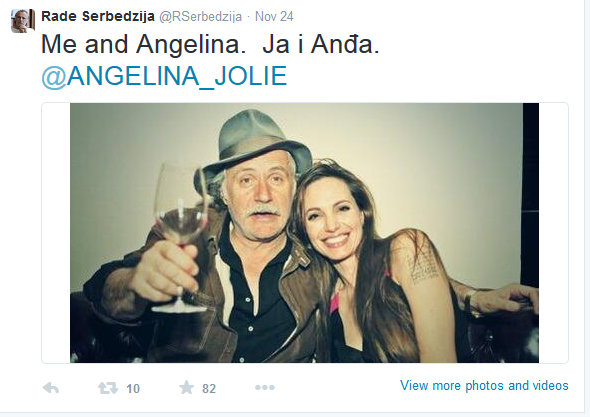
Task: Click the reply arrow icon
Action: point(50,387)
